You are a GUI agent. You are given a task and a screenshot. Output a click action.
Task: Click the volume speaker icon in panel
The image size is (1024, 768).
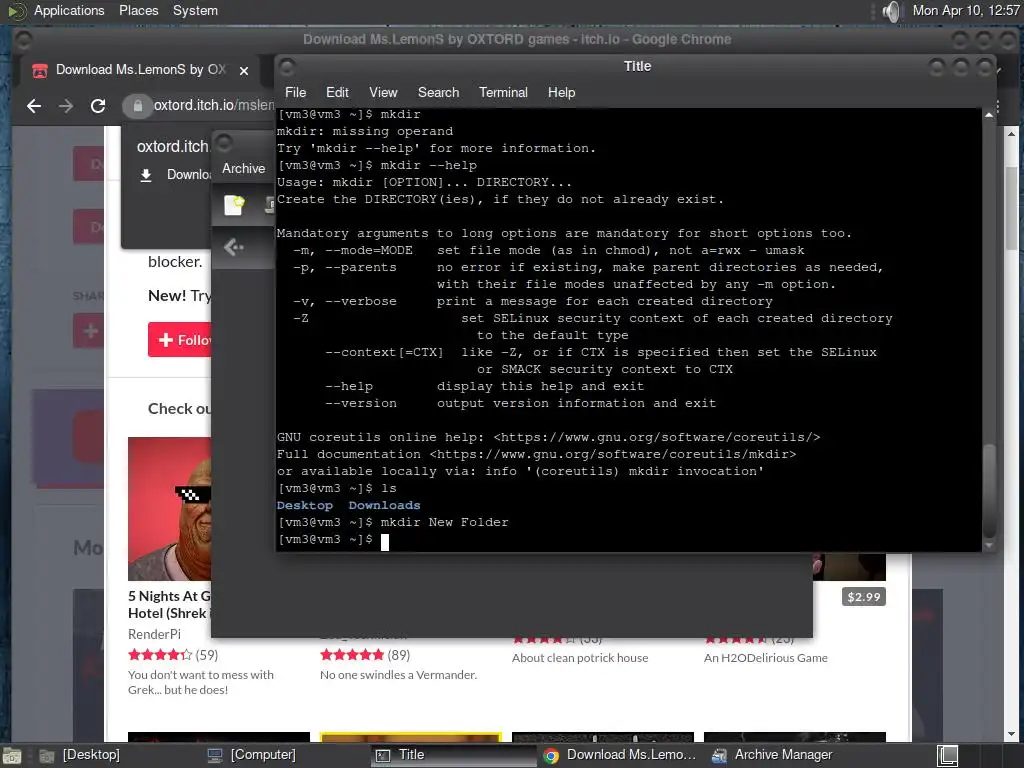click(891, 11)
